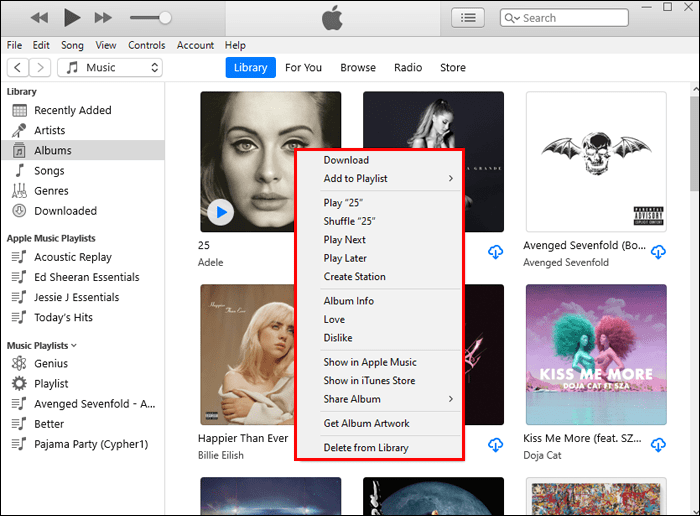Viewport: 700px width, 516px height.
Task: Select the Songs note icon
Action: 19,171
